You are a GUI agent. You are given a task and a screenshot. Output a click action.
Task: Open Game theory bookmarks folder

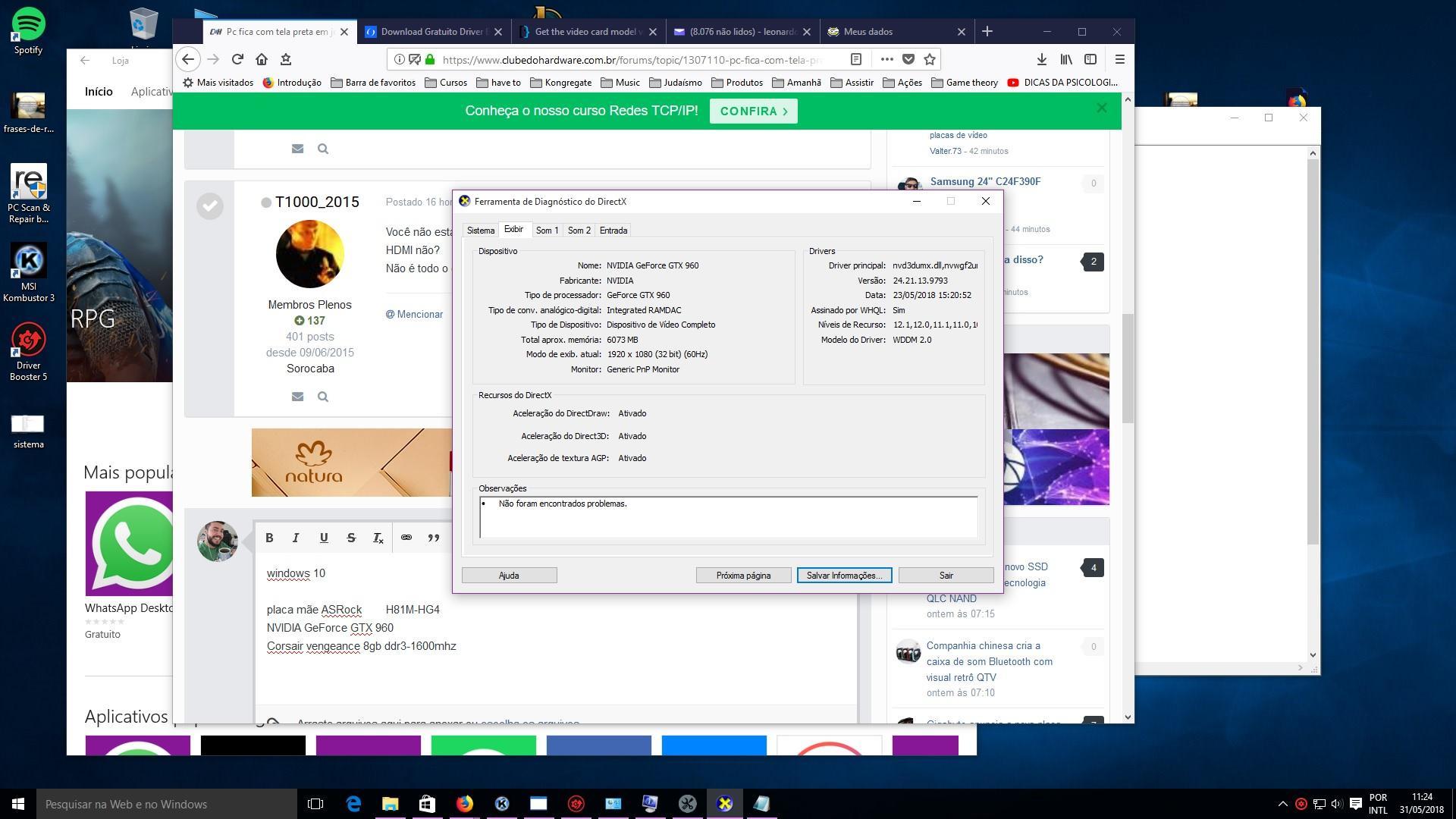(965, 83)
